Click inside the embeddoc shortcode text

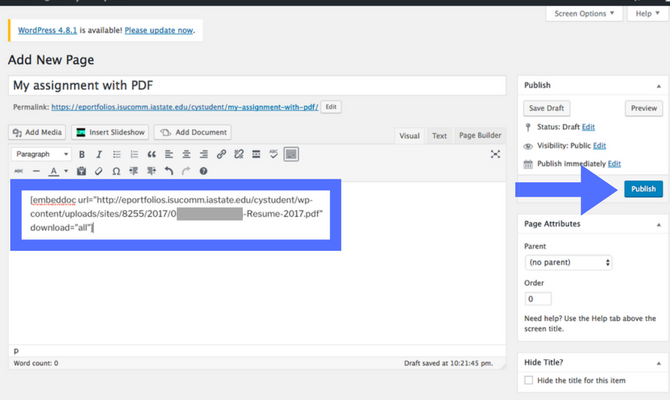click(176, 214)
